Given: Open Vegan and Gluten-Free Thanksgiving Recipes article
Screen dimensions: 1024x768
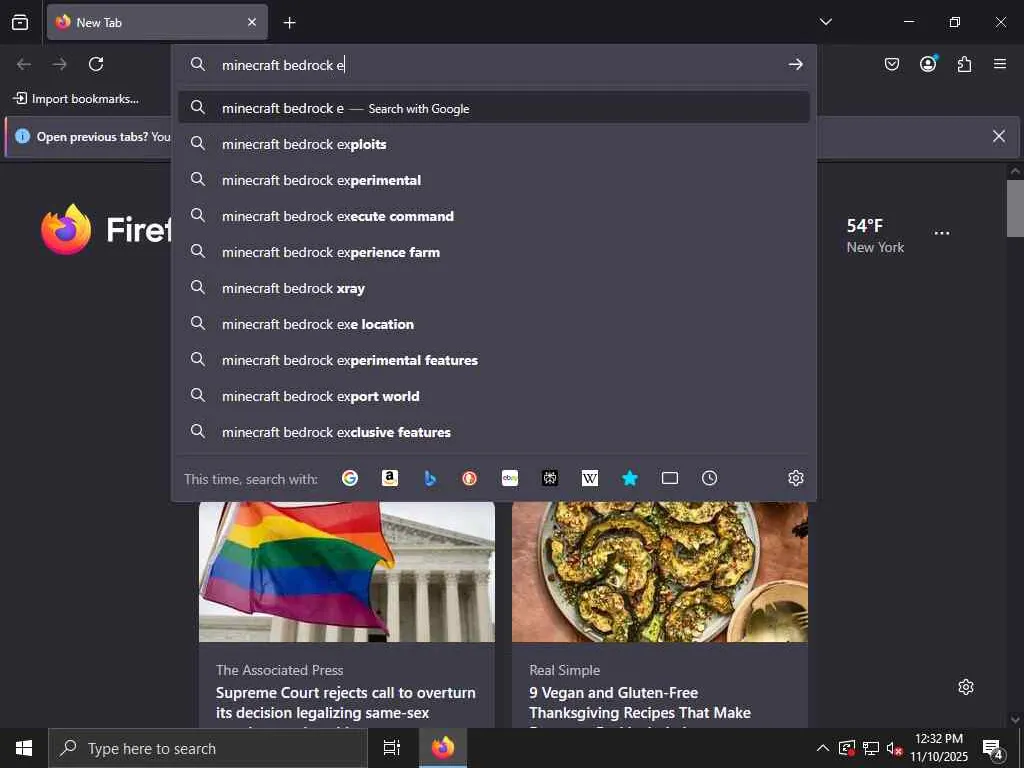Looking at the screenshot, I should (640, 703).
